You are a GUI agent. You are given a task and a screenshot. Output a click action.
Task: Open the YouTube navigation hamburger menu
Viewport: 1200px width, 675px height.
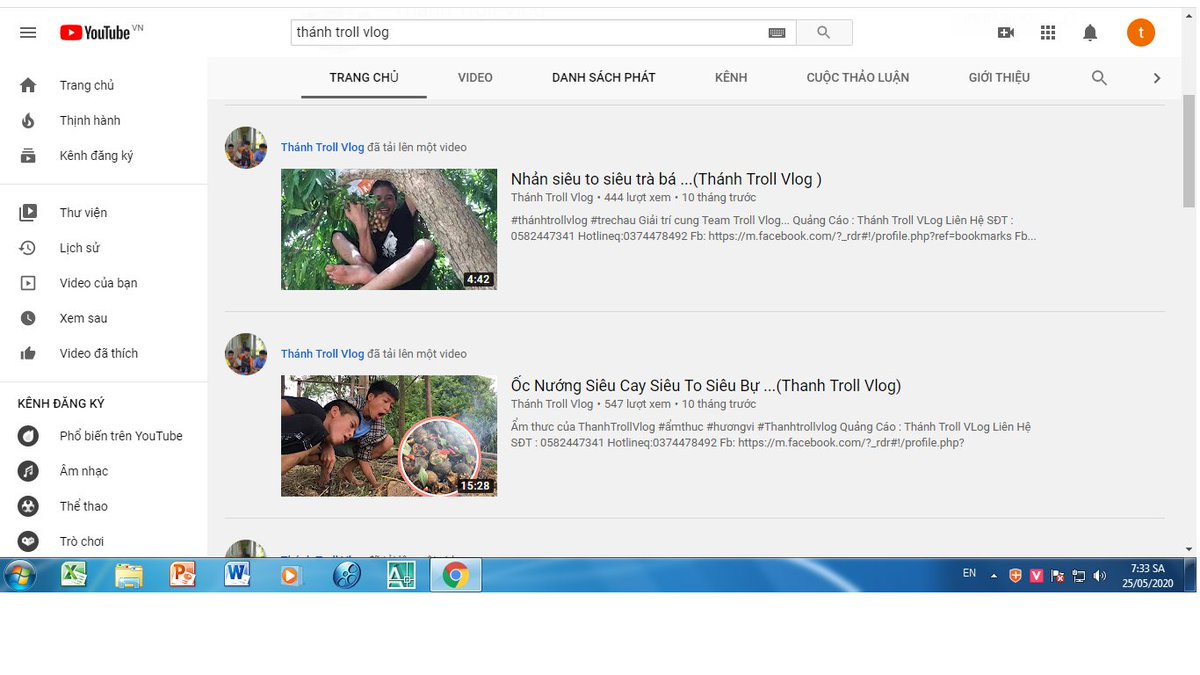(27, 32)
